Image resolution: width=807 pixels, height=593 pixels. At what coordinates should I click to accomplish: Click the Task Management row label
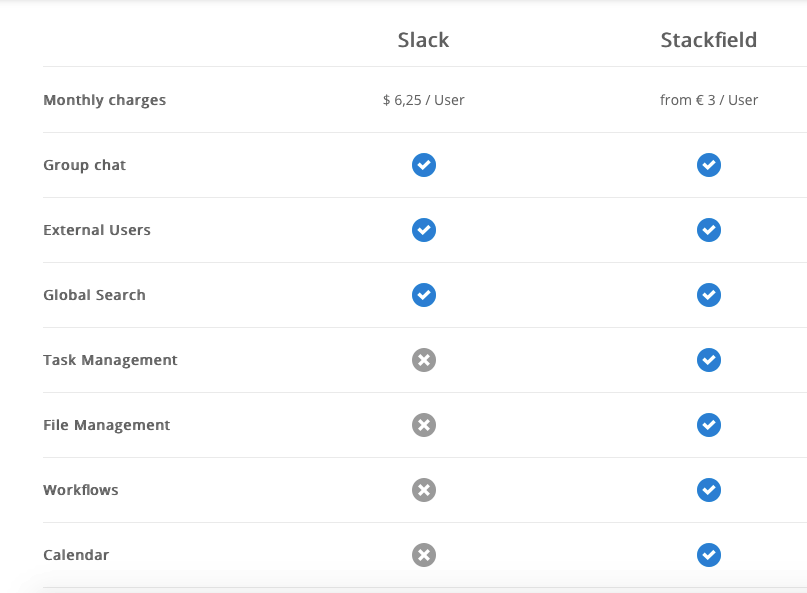[110, 360]
